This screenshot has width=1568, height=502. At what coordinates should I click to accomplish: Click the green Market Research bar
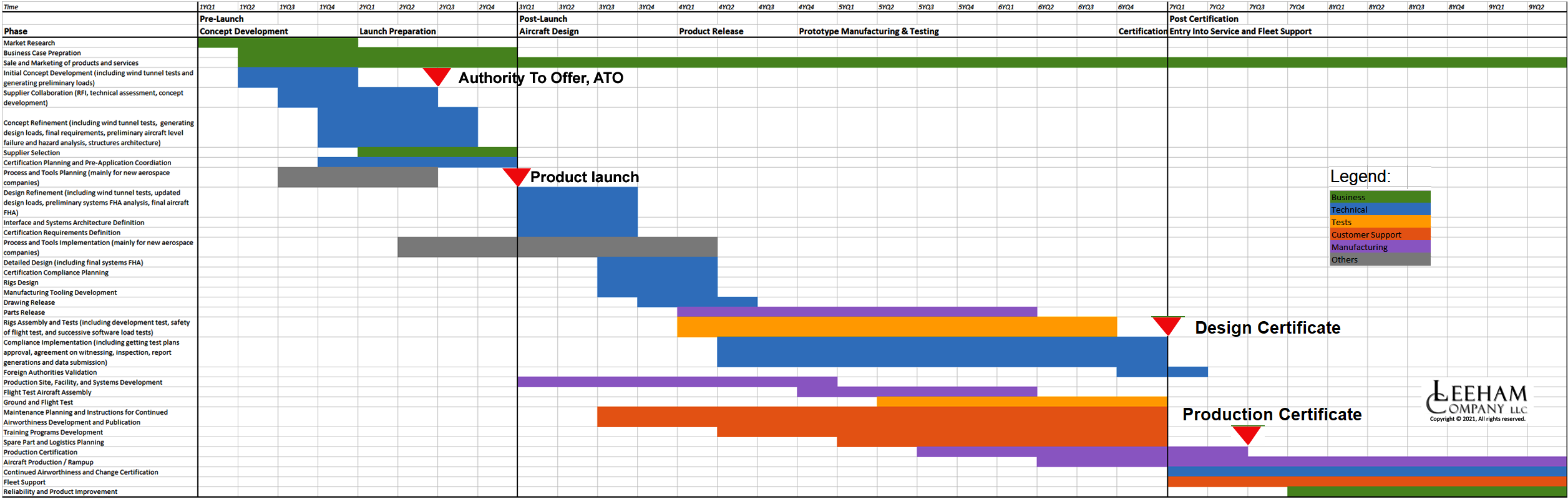pyautogui.click(x=278, y=42)
